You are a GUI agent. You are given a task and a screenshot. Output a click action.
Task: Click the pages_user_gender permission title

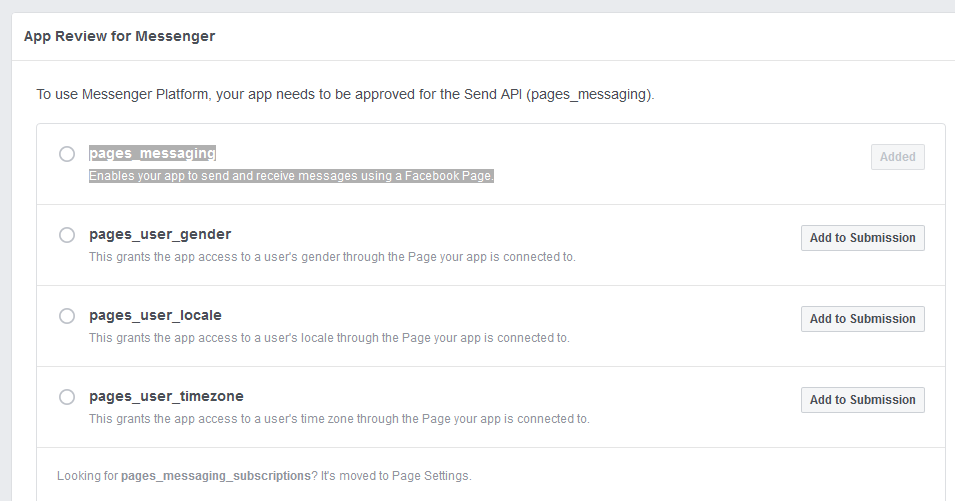pyautogui.click(x=160, y=234)
